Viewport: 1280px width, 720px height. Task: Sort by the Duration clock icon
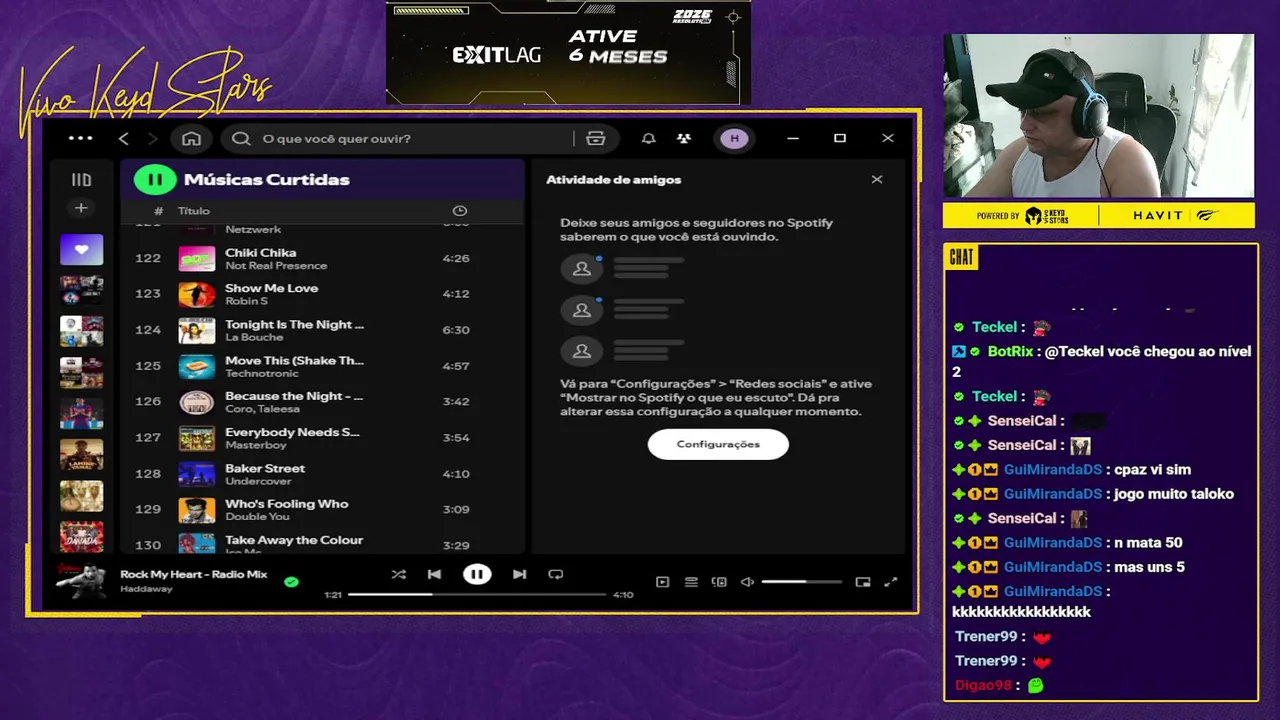pos(459,211)
